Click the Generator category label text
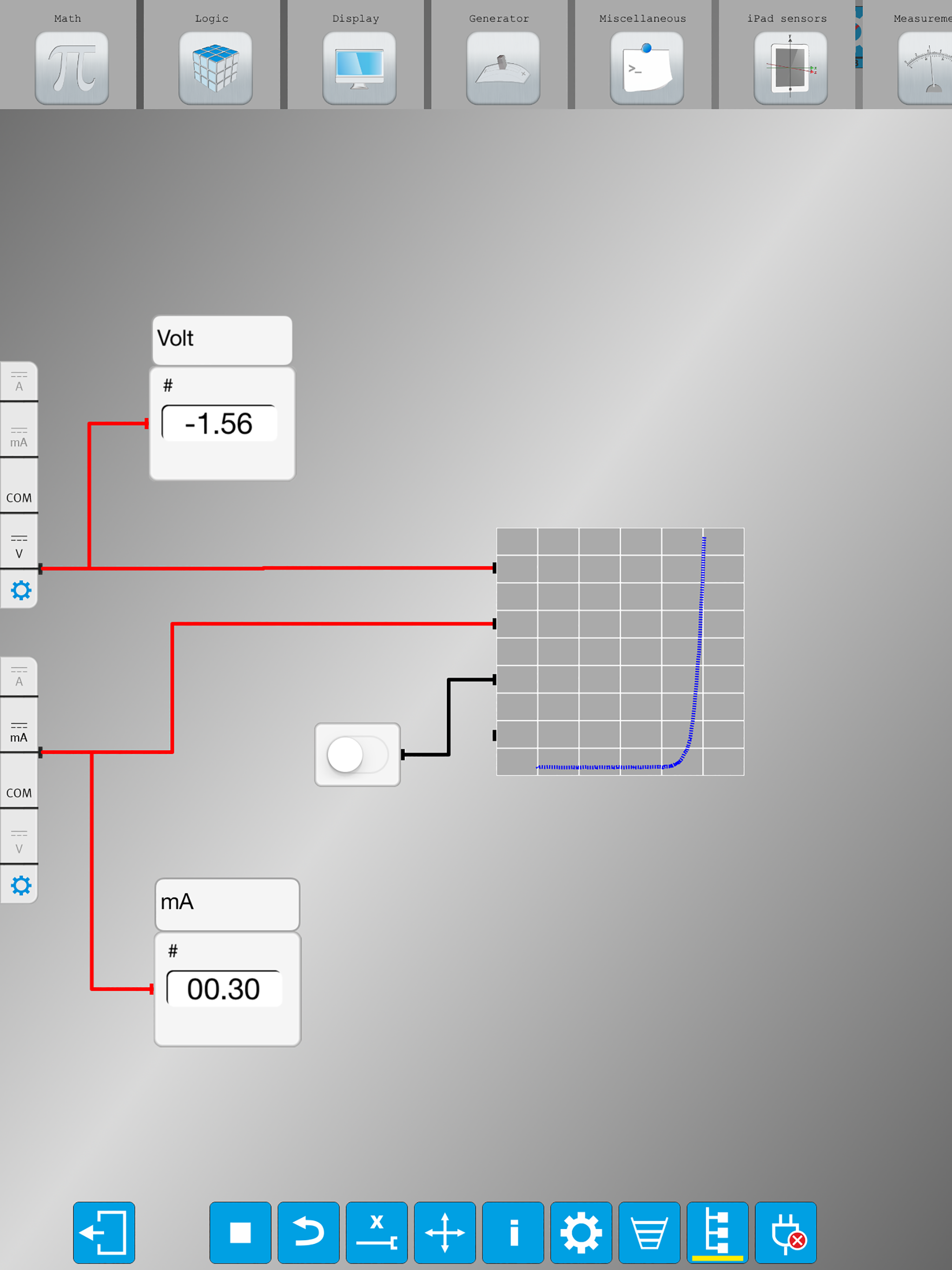 click(499, 19)
